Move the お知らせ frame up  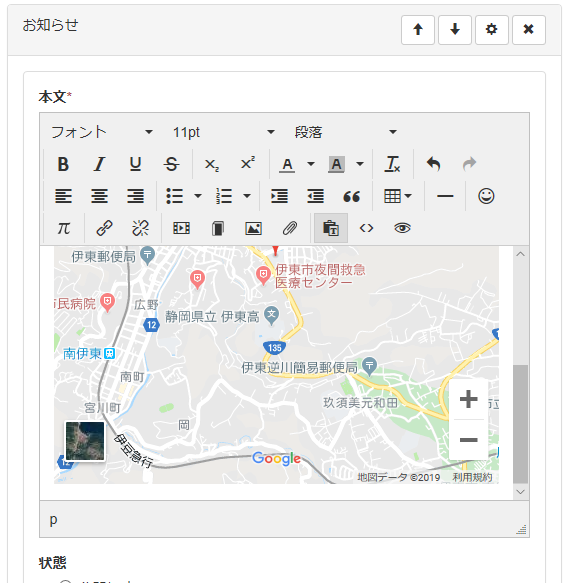418,30
